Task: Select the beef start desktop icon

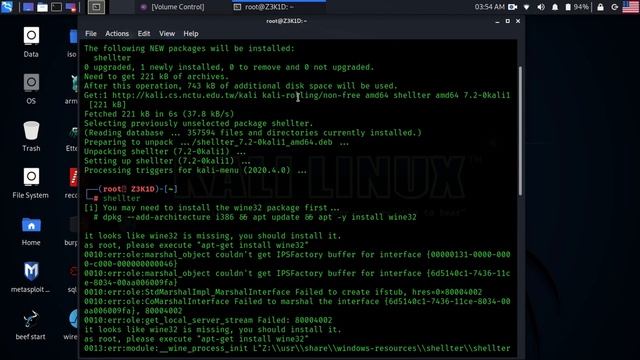Action: [x=31, y=325]
